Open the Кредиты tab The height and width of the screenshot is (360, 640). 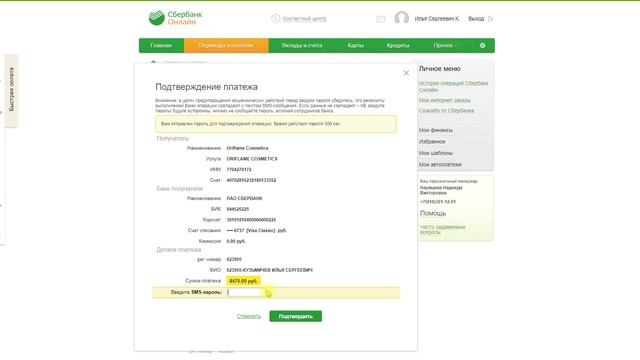(398, 45)
